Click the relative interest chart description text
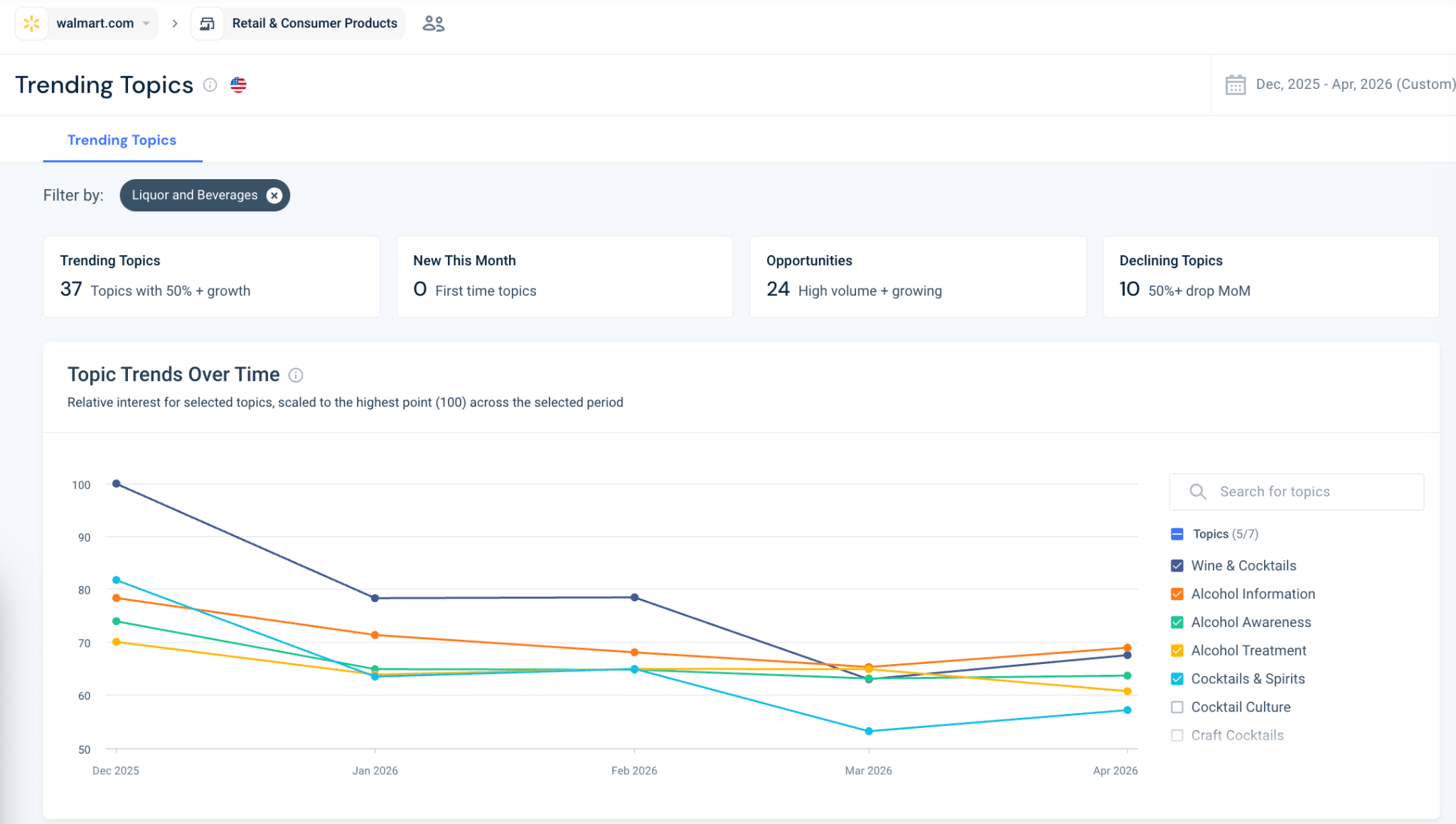Viewport: 1456px width, 824px height. tap(345, 402)
